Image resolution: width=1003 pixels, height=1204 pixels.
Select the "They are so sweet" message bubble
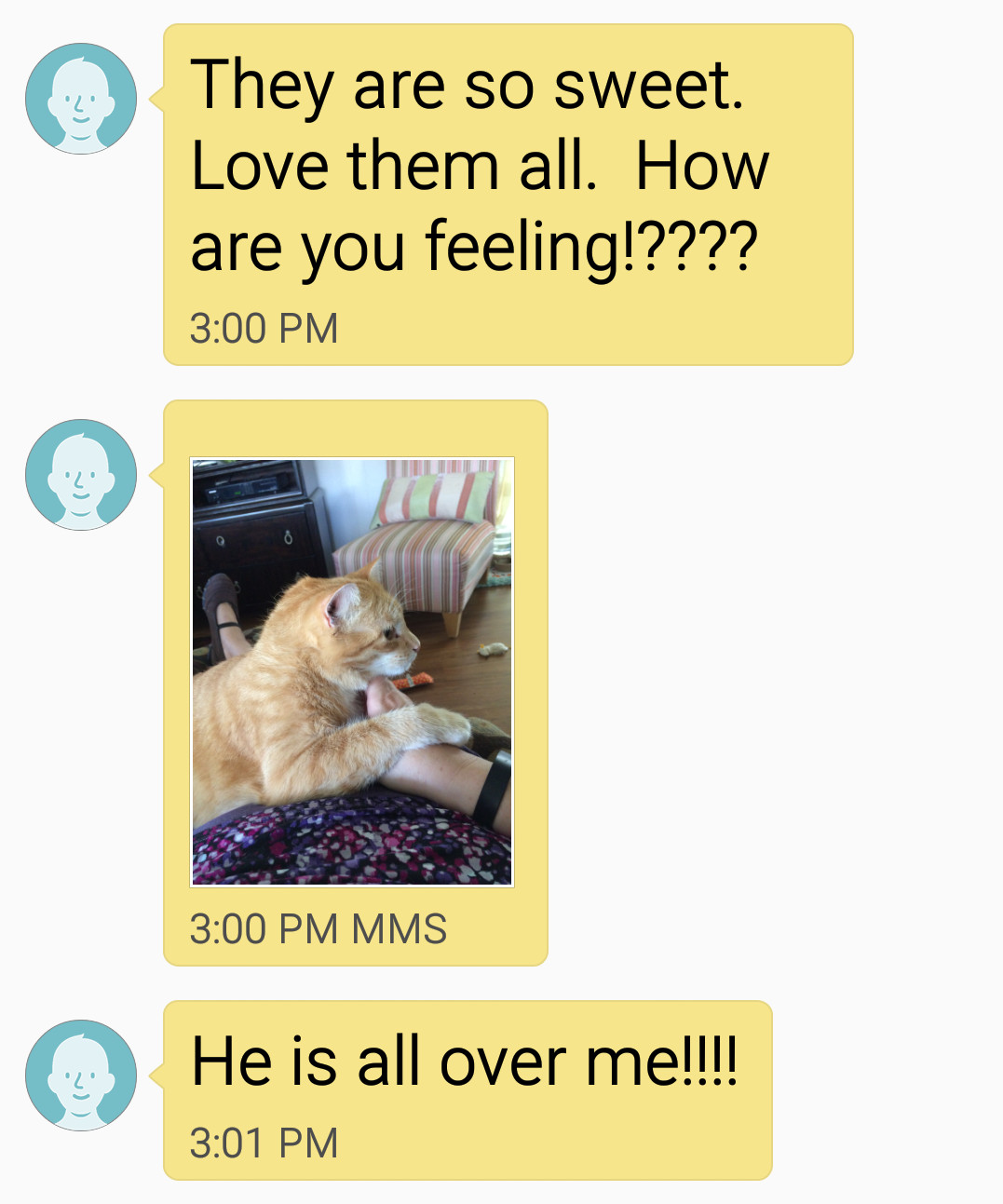[508, 195]
